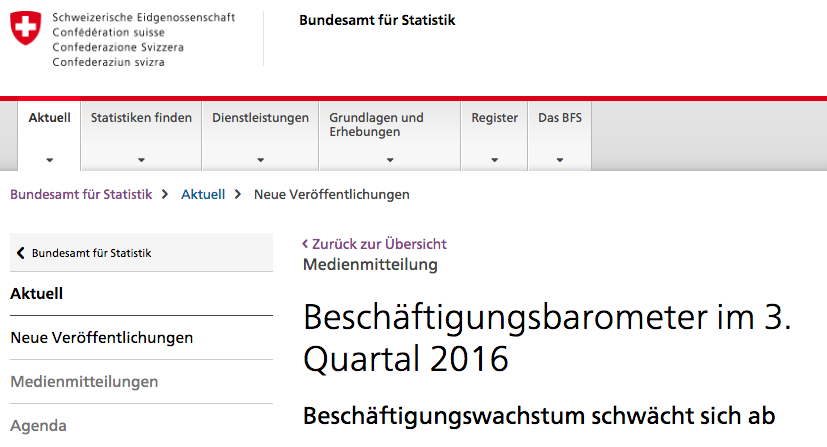This screenshot has height=447, width=827.
Task: Expand the arrow under Das BFS
Action: click(559, 160)
